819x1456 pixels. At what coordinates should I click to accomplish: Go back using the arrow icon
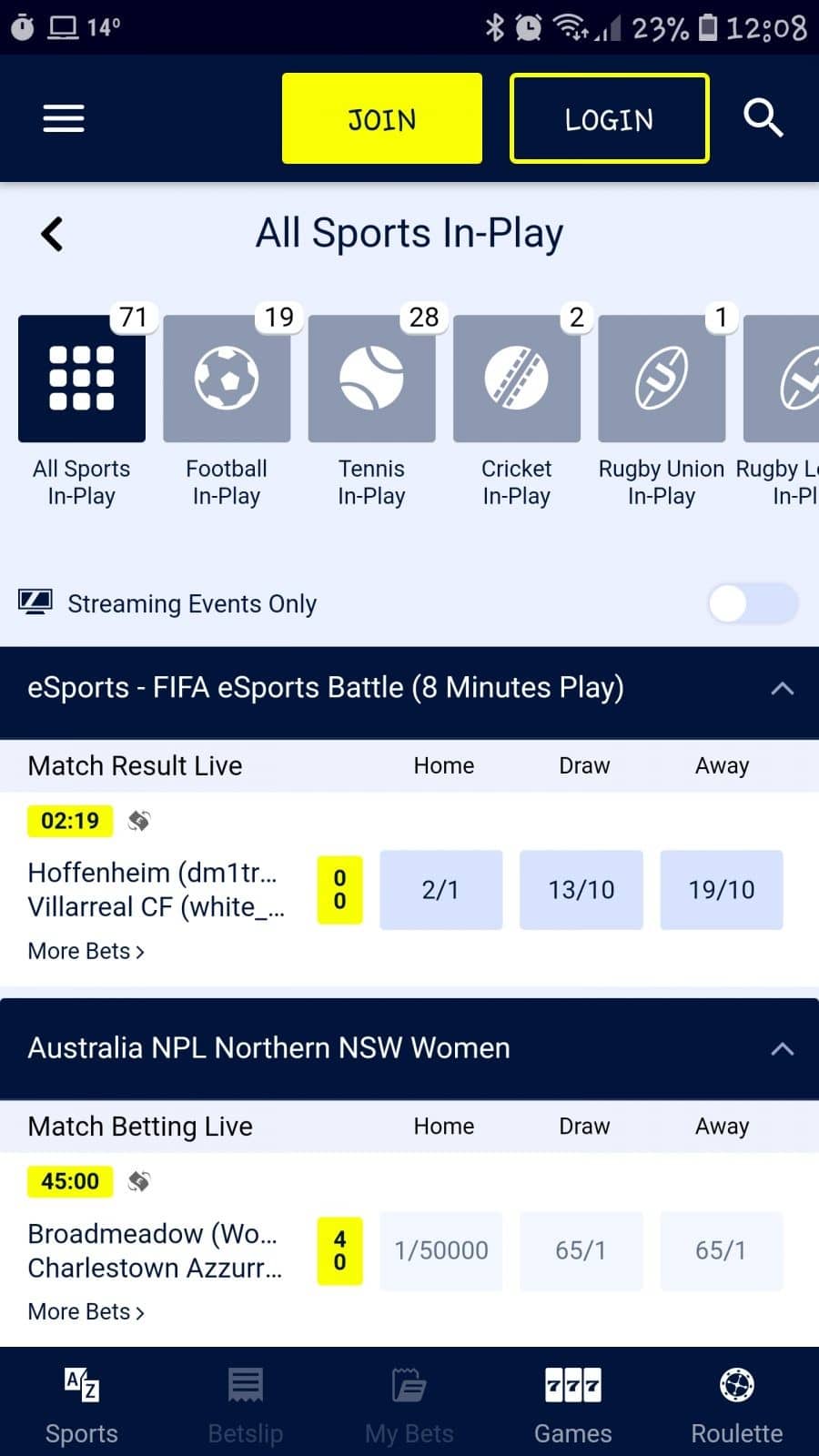pos(53,234)
